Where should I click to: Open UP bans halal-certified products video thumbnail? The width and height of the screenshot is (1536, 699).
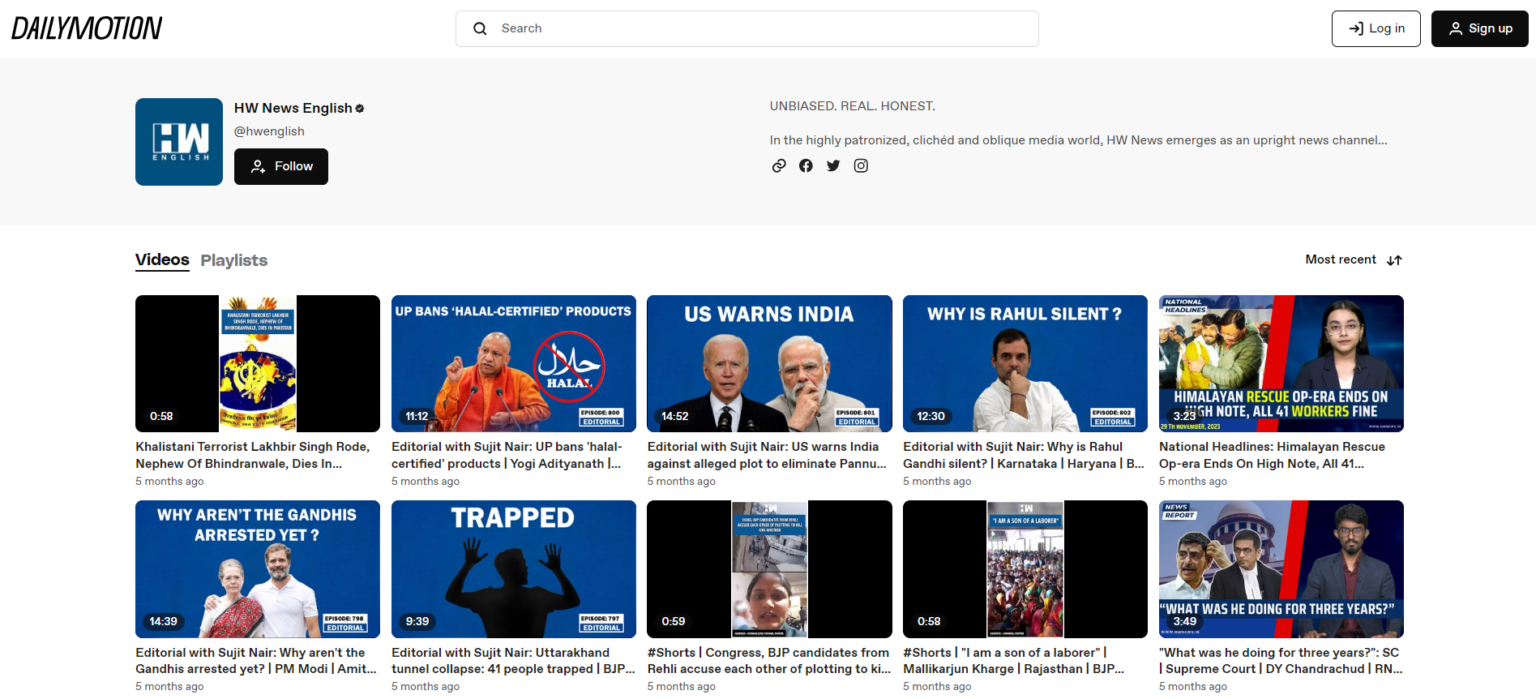(514, 363)
